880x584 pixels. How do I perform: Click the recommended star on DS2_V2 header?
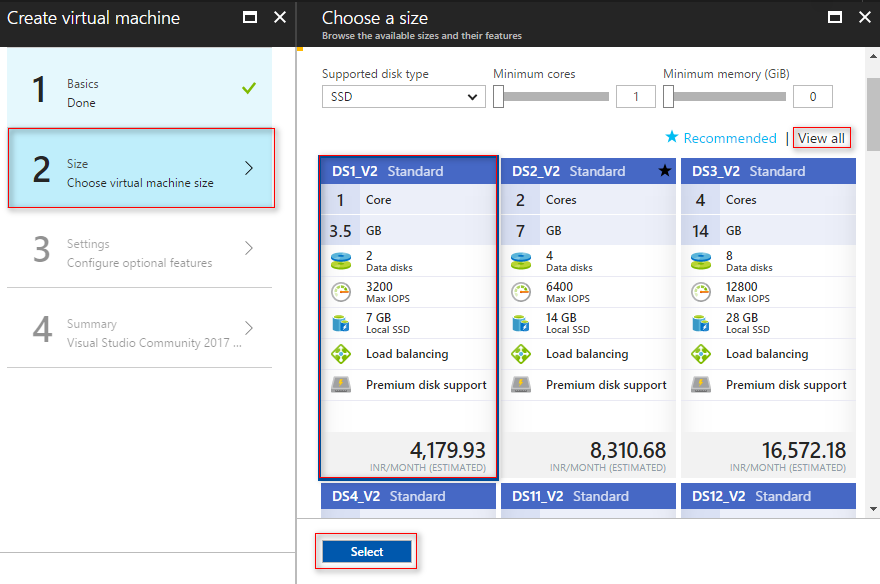pos(666,172)
